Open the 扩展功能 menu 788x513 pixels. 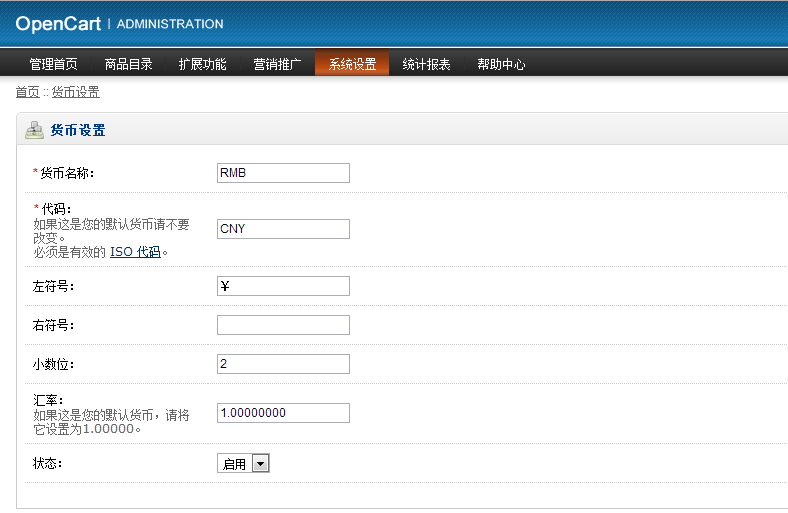click(x=202, y=64)
